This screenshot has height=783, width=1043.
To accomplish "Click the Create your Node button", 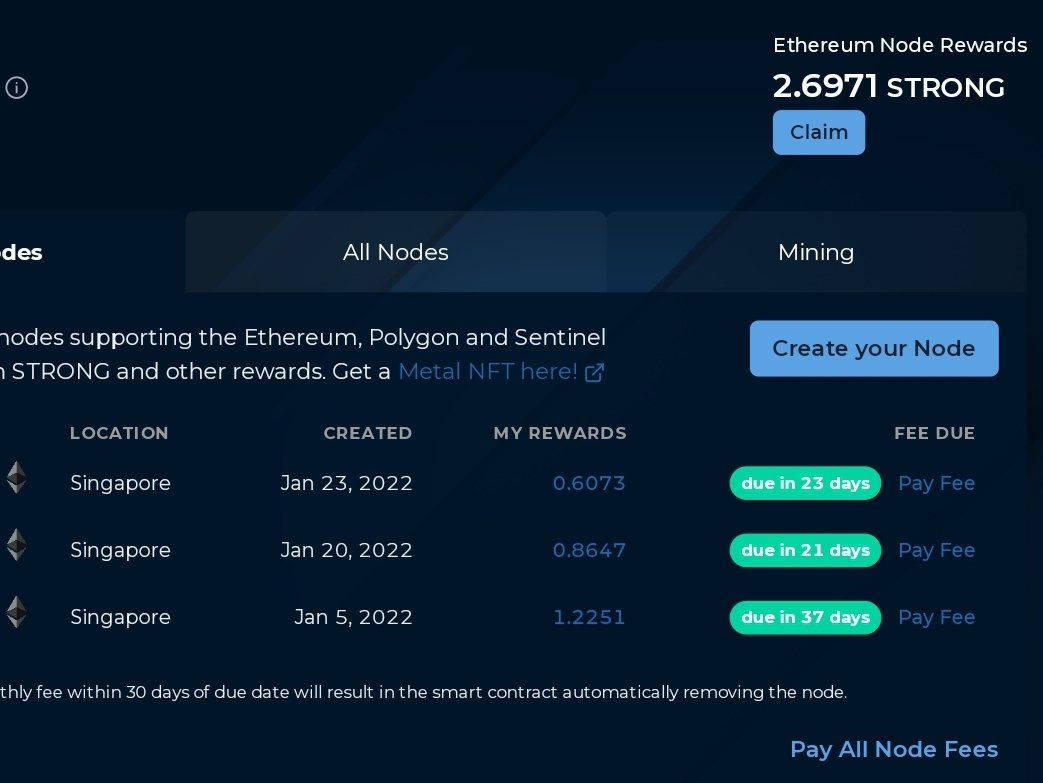I will point(874,349).
